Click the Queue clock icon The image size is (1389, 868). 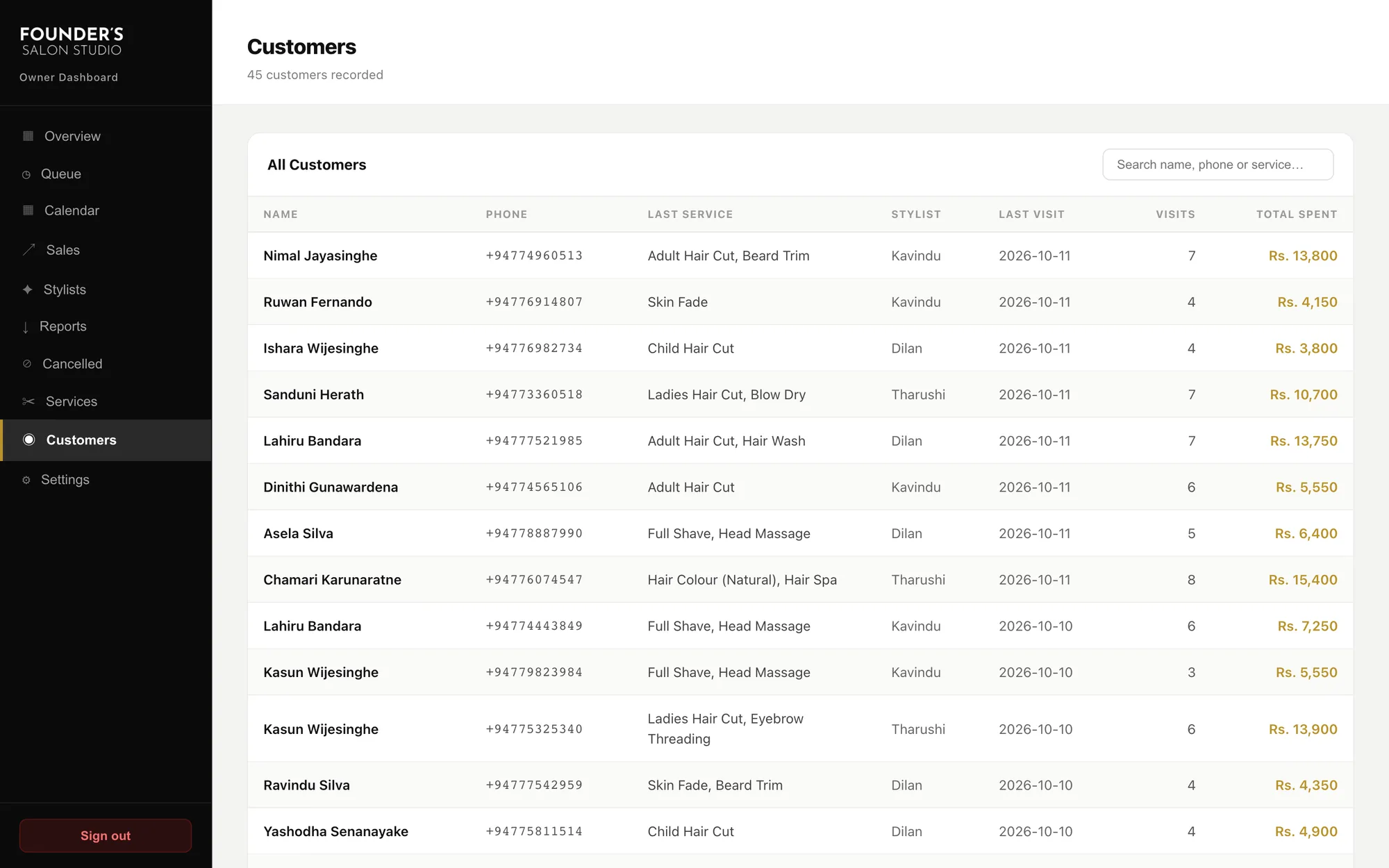(26, 174)
